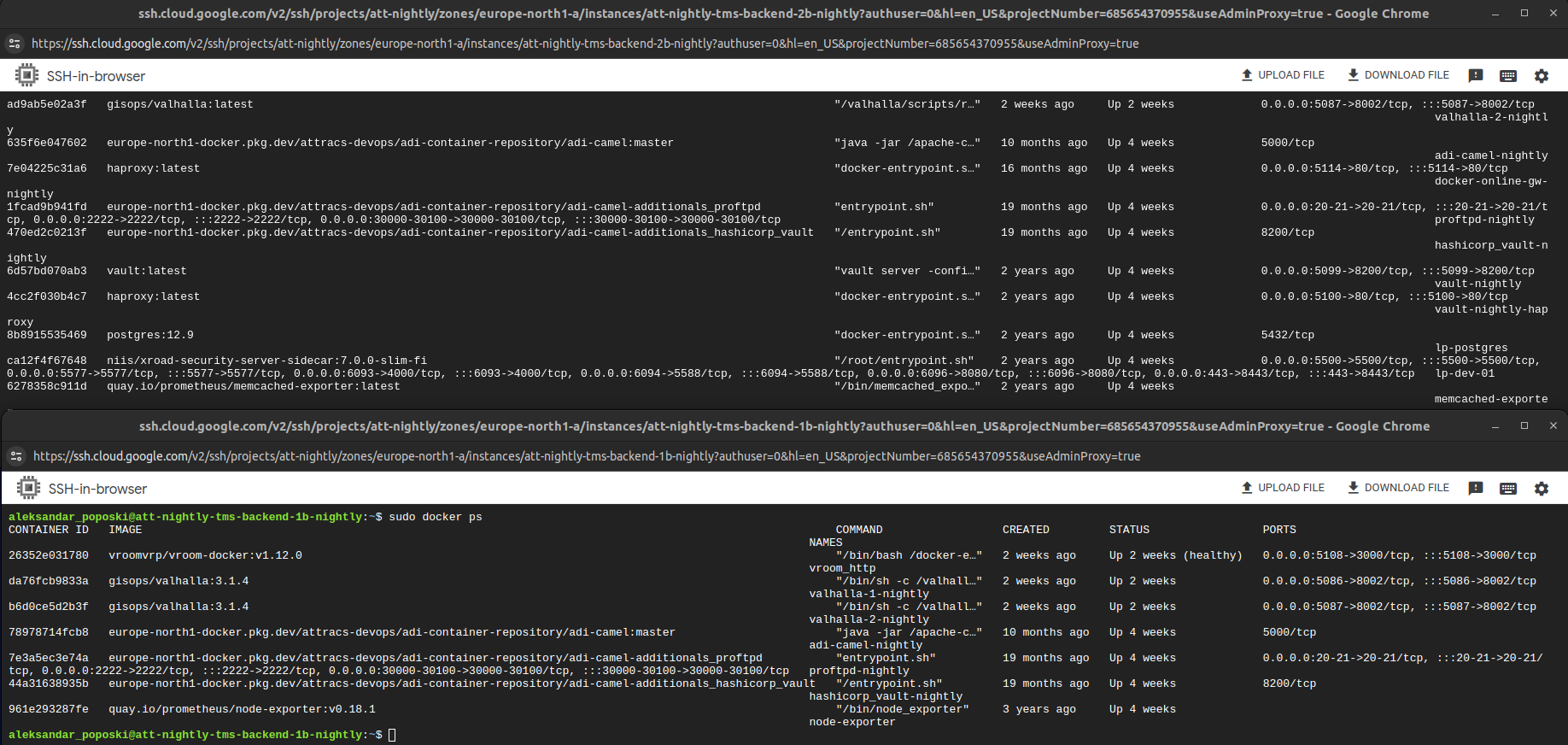Open the feedback icon in the 2b-nightly window
The height and width of the screenshot is (745, 1568).
1476,75
